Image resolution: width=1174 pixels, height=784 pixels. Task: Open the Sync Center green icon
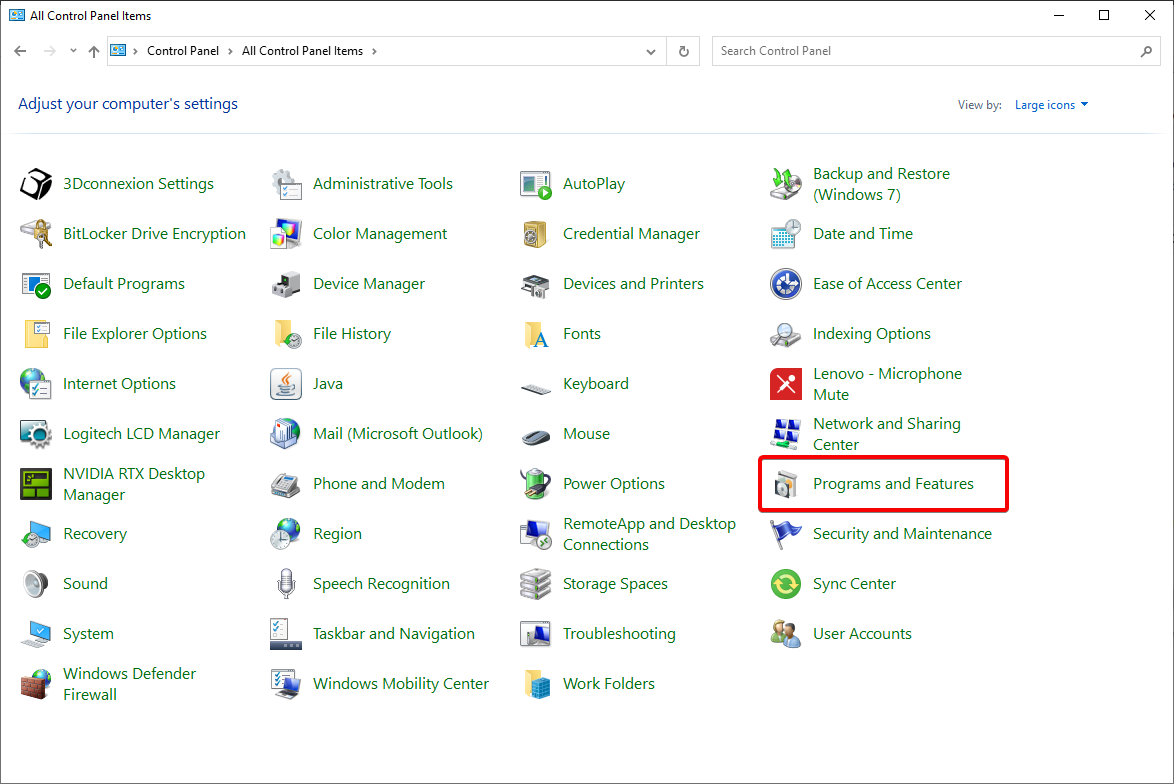pos(786,584)
